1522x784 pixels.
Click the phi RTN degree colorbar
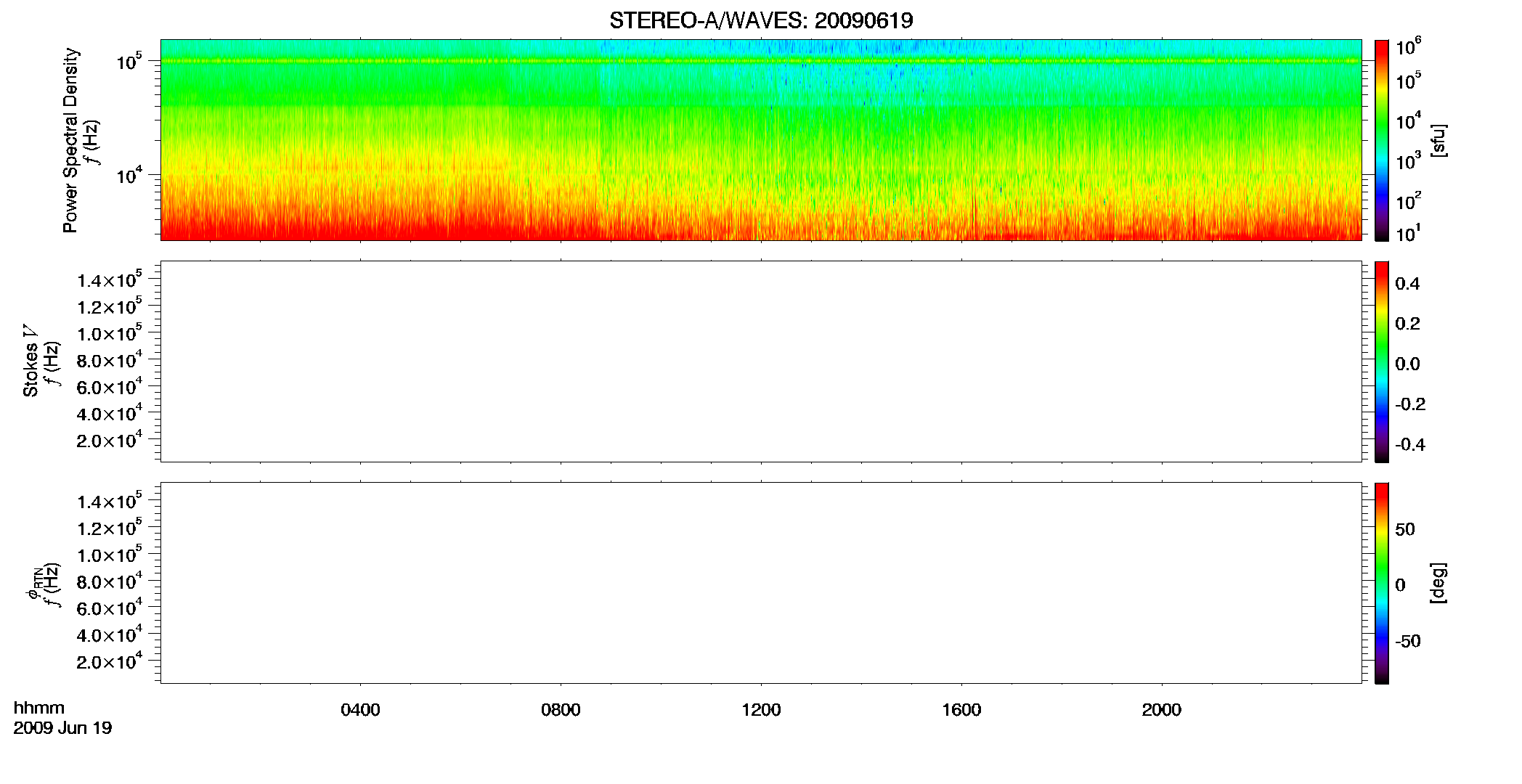[x=1382, y=583]
